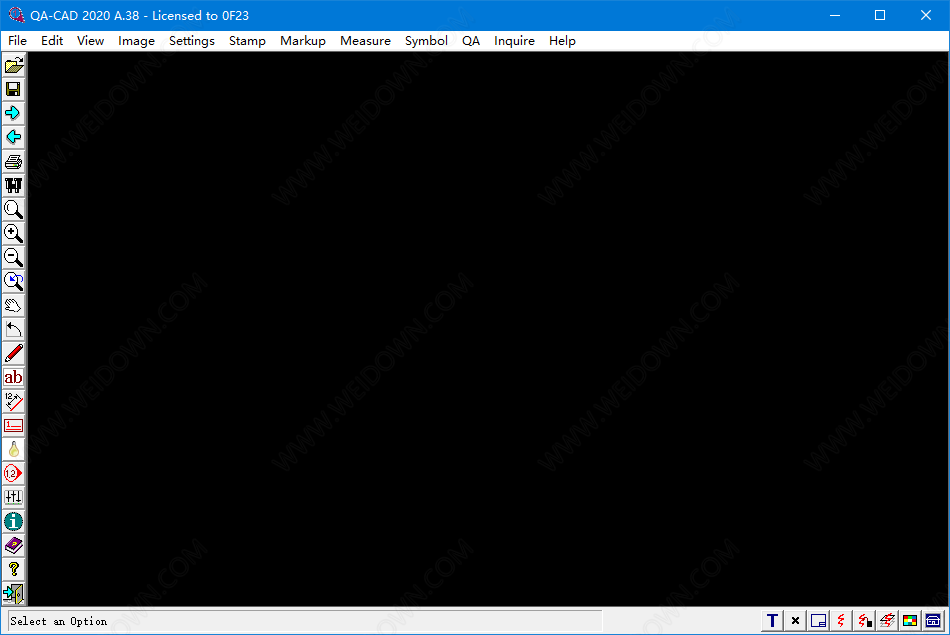Click the single red zigzag line icon
The height and width of the screenshot is (635, 950).
(841, 620)
